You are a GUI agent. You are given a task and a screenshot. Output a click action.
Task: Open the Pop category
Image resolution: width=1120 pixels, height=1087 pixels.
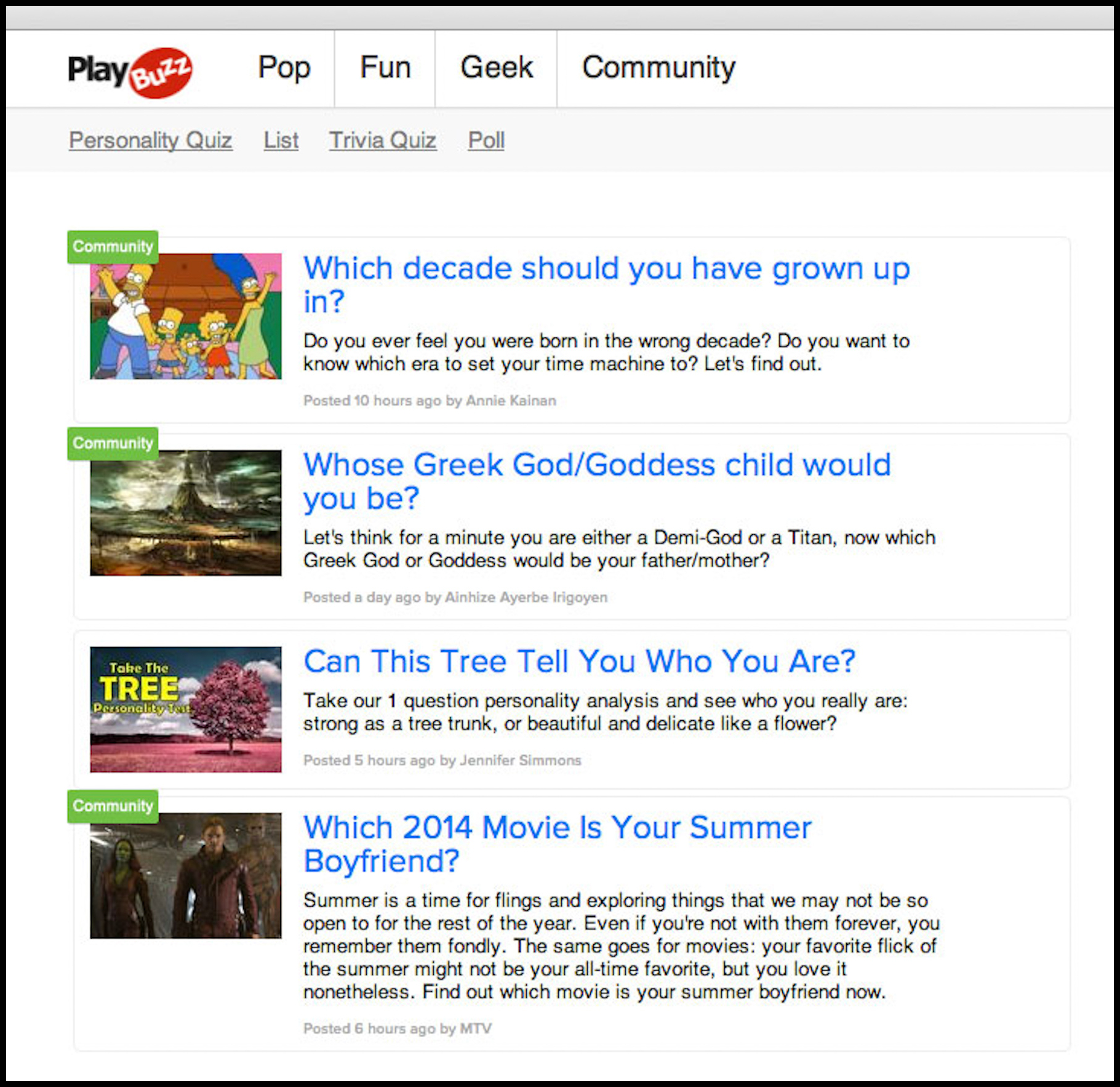[x=284, y=68]
